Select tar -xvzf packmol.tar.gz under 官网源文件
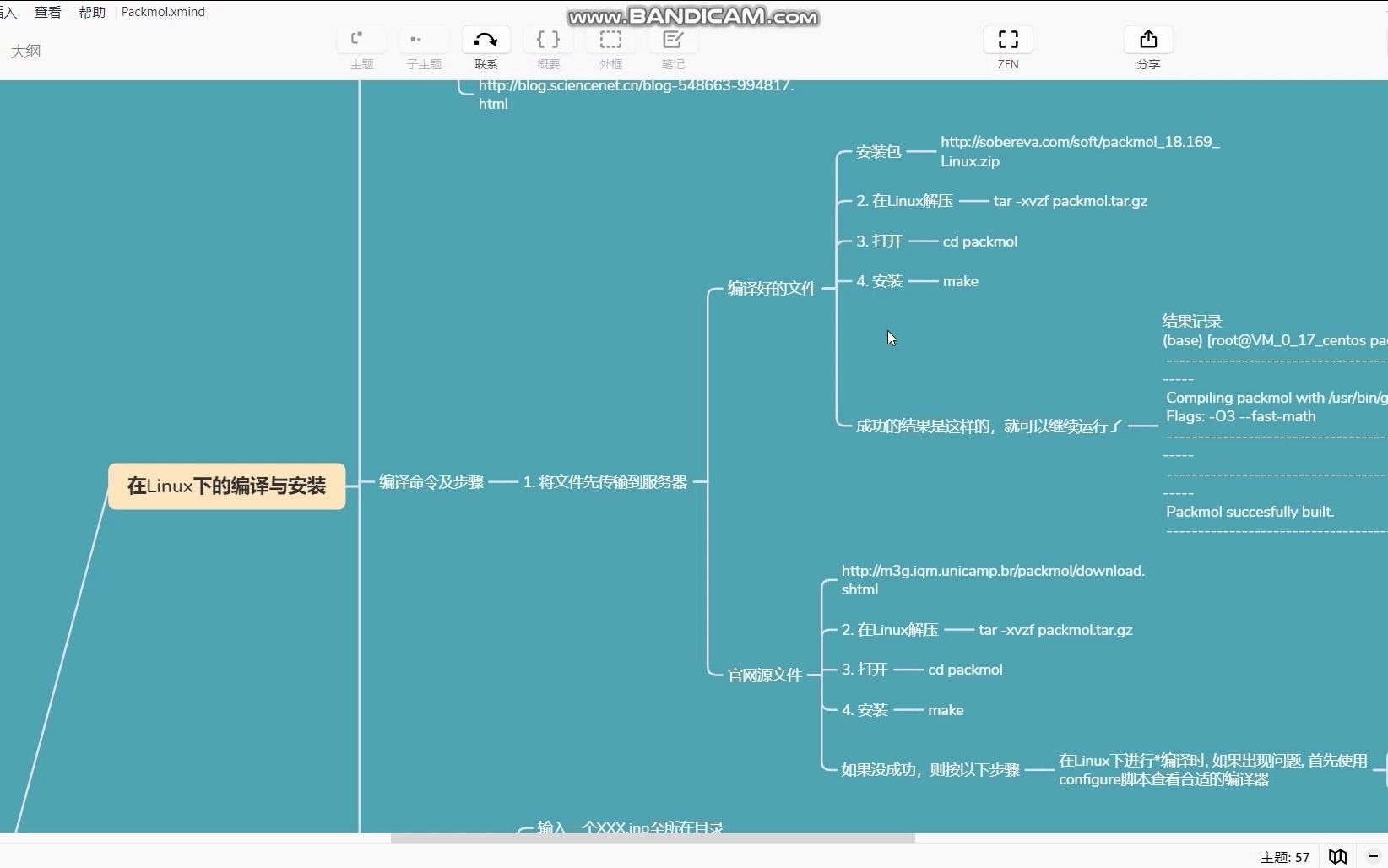 click(x=1055, y=630)
